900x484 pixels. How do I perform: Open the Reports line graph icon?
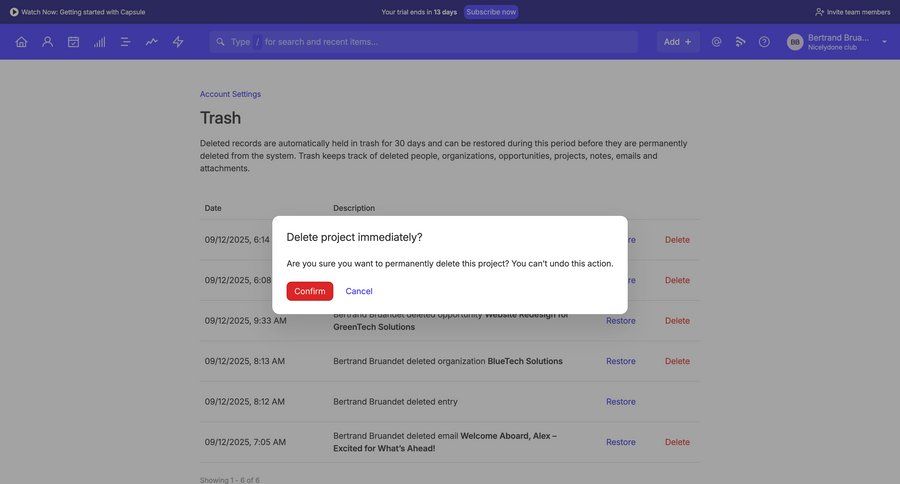[151, 42]
